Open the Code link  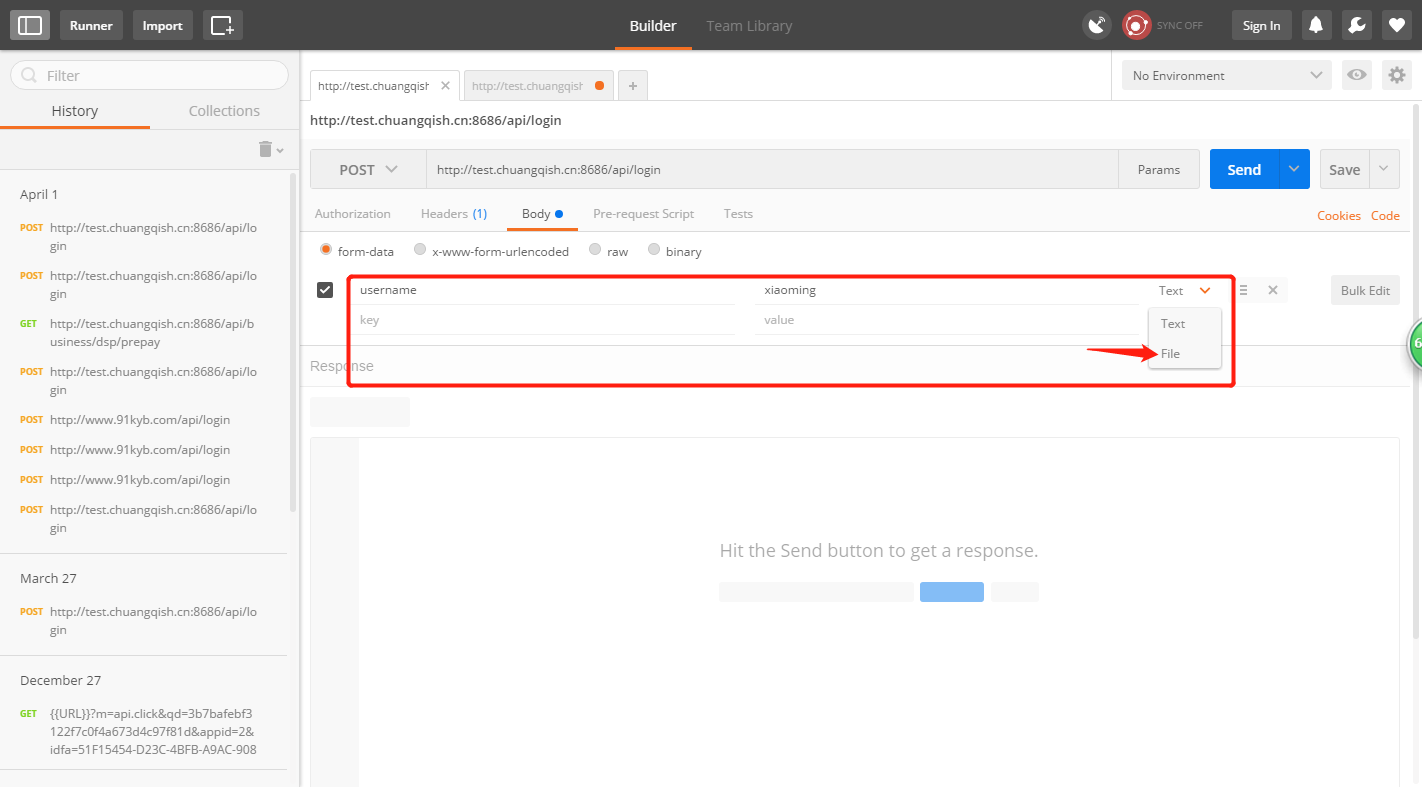click(x=1385, y=215)
